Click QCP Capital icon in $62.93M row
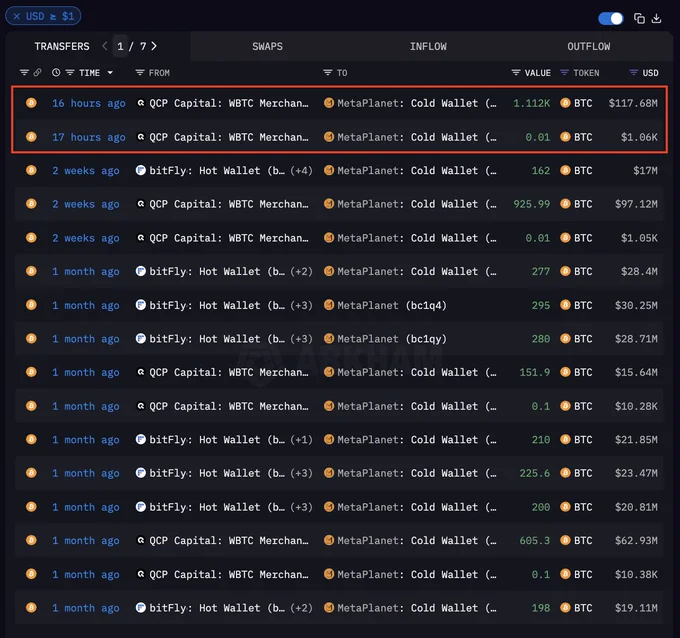 [141, 540]
